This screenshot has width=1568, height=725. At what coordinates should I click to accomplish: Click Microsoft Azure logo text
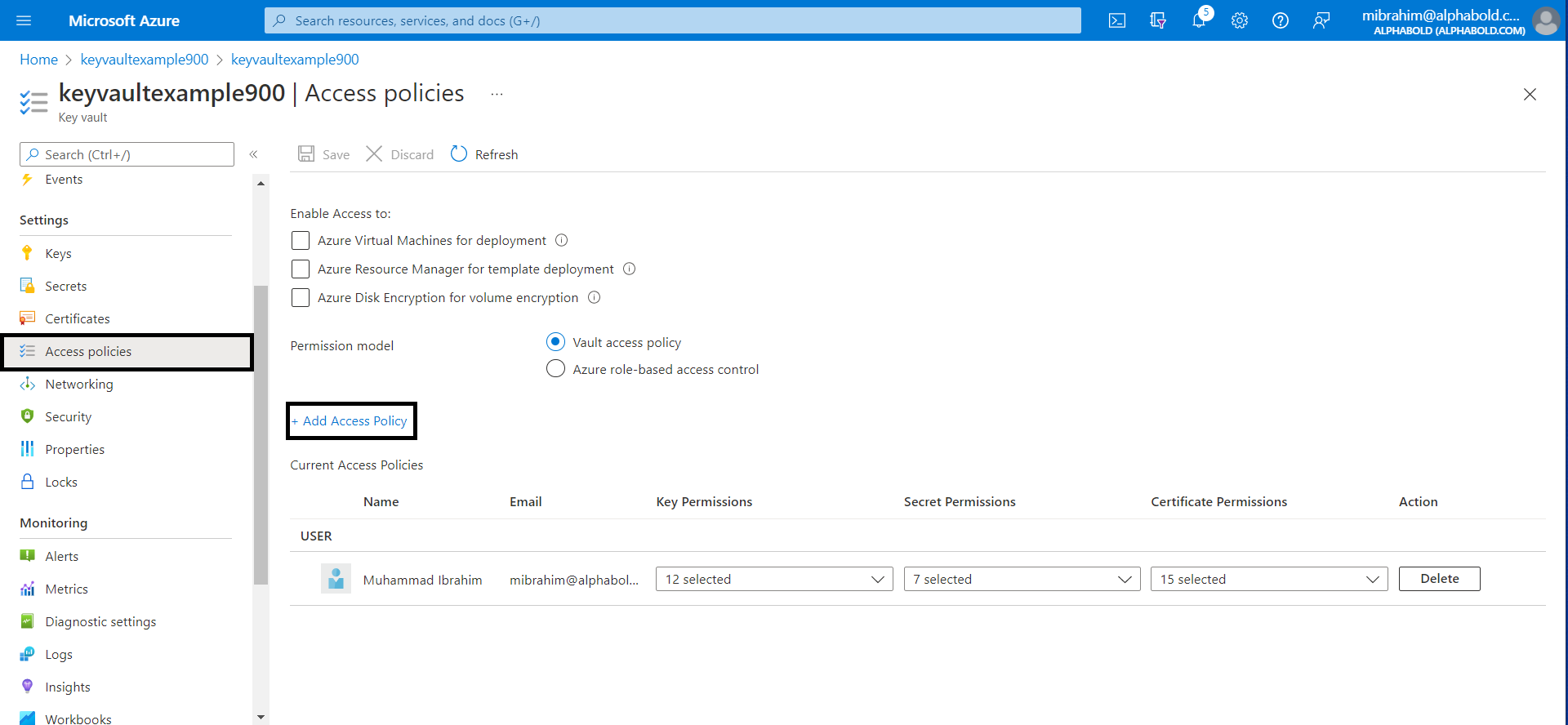[x=124, y=20]
